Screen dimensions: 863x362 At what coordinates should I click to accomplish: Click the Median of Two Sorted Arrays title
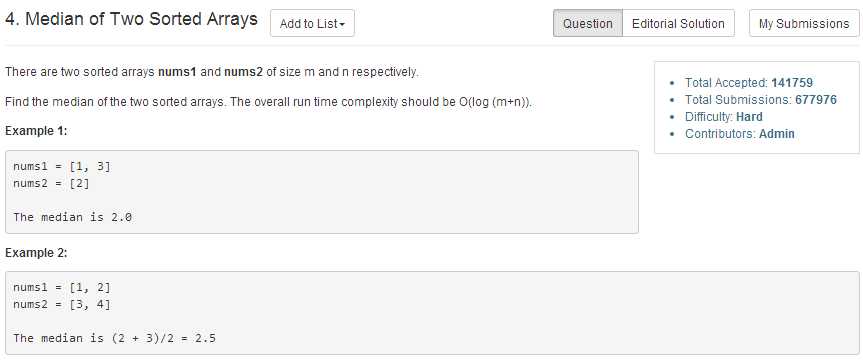click(x=131, y=20)
